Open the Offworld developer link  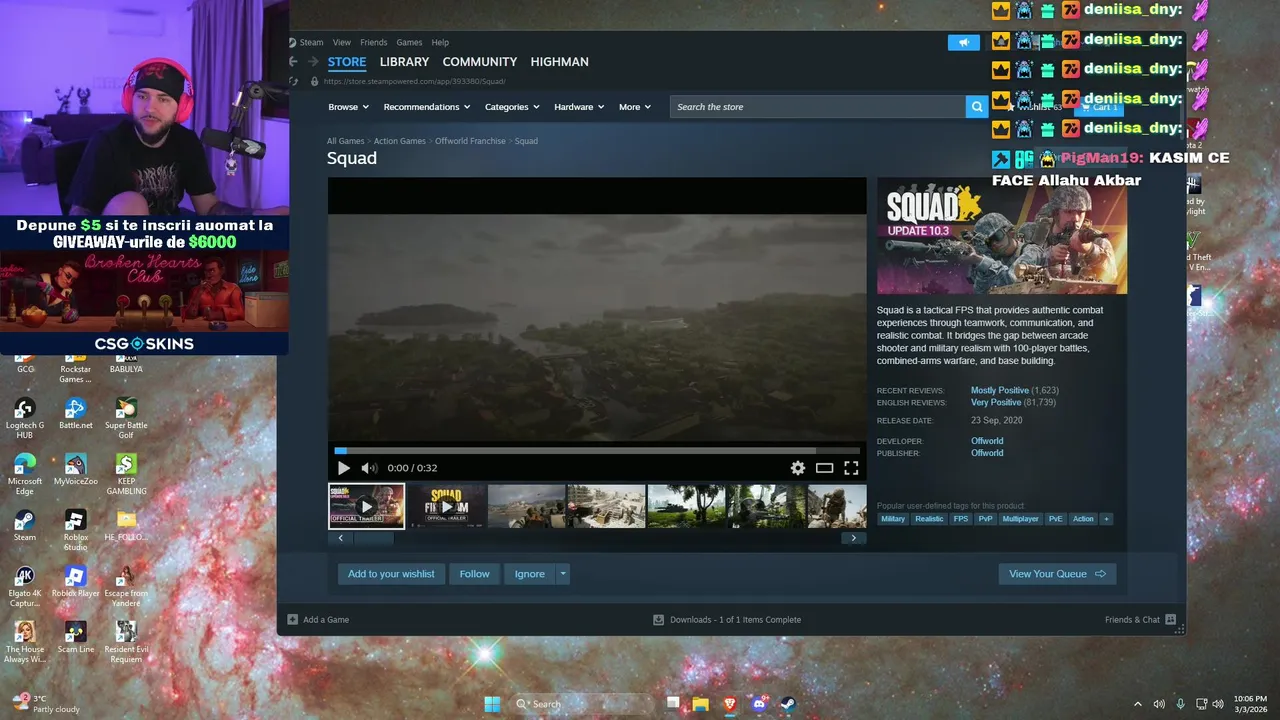point(987,441)
